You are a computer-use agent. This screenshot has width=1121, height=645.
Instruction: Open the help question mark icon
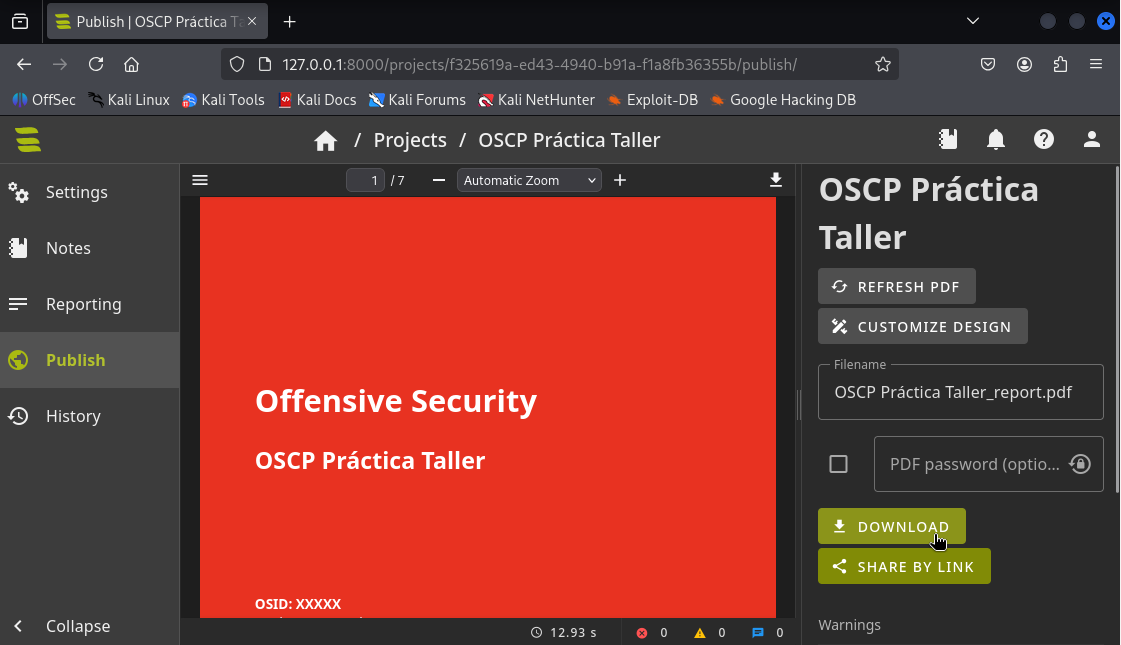tap(1044, 139)
